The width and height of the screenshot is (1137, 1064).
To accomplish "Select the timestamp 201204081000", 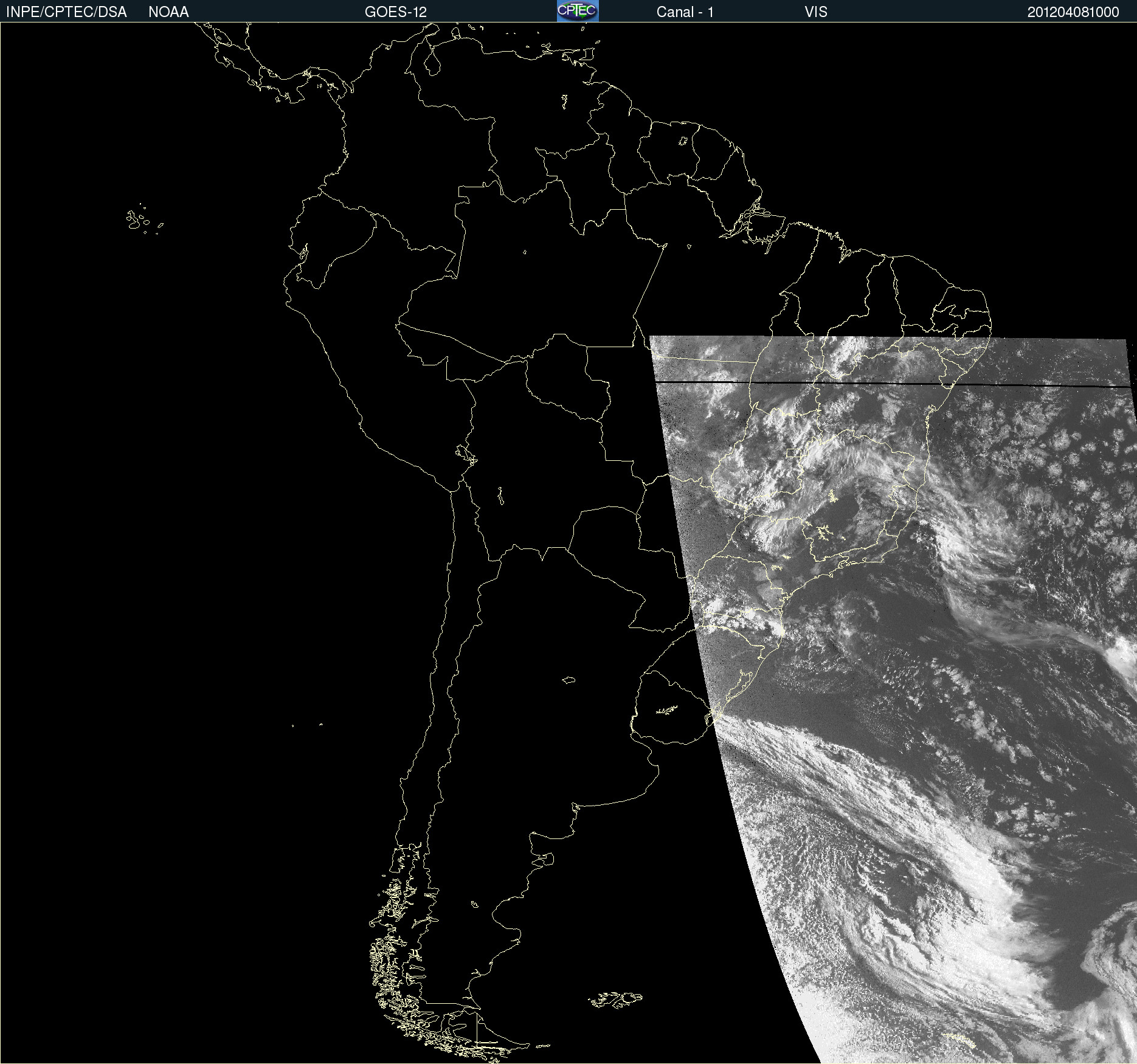I will pos(1073,12).
